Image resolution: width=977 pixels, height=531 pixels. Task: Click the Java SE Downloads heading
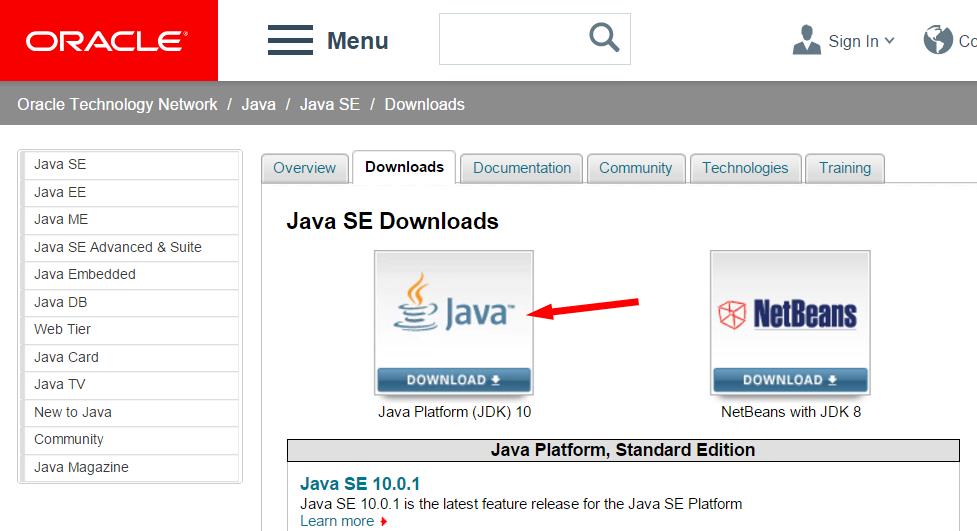393,221
